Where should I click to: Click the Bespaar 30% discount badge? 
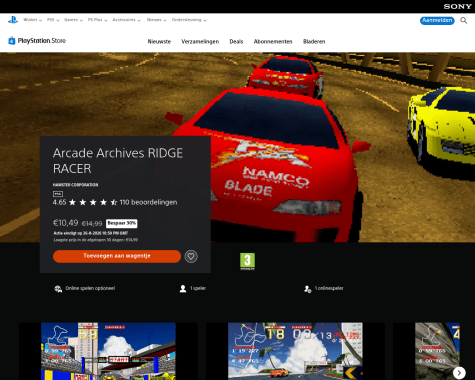click(x=122, y=223)
